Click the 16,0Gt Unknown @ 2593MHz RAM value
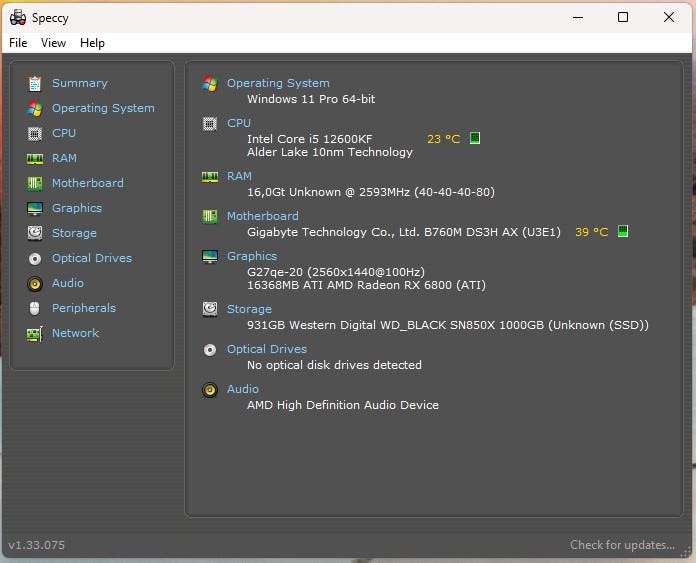Screen dimensions: 696x563 371,192
